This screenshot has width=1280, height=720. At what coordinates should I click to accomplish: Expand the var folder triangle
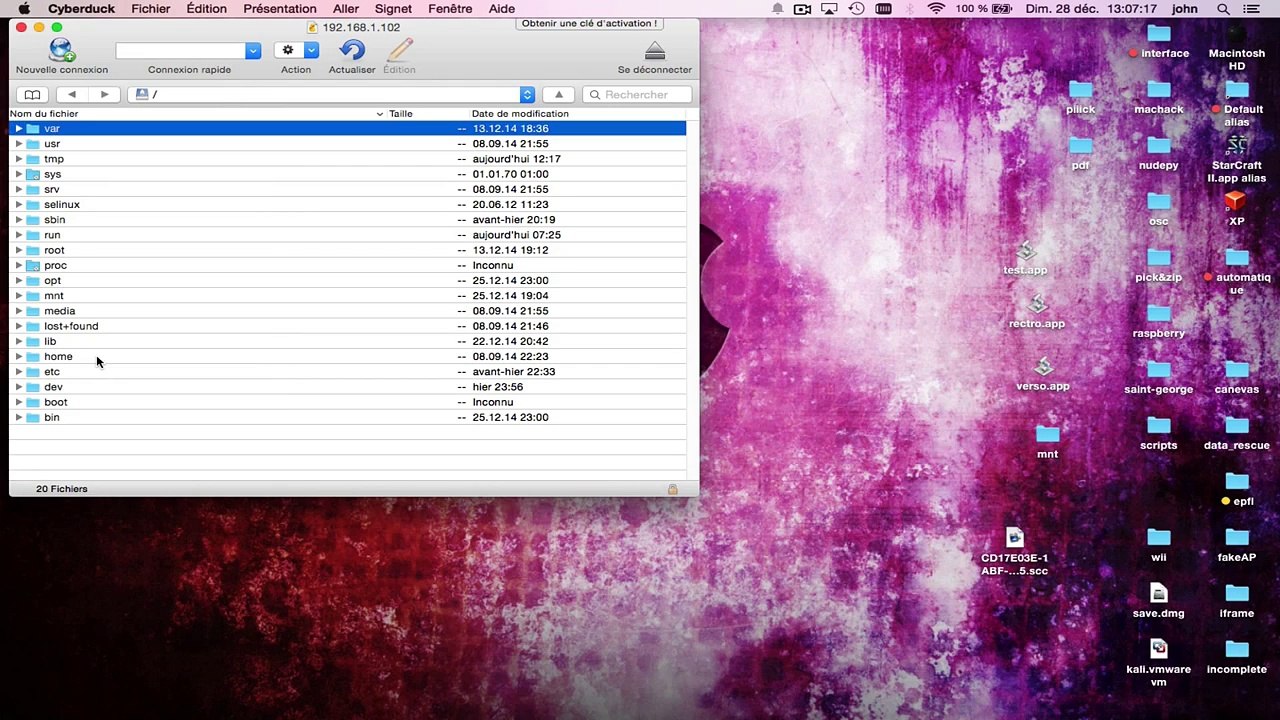pos(19,128)
